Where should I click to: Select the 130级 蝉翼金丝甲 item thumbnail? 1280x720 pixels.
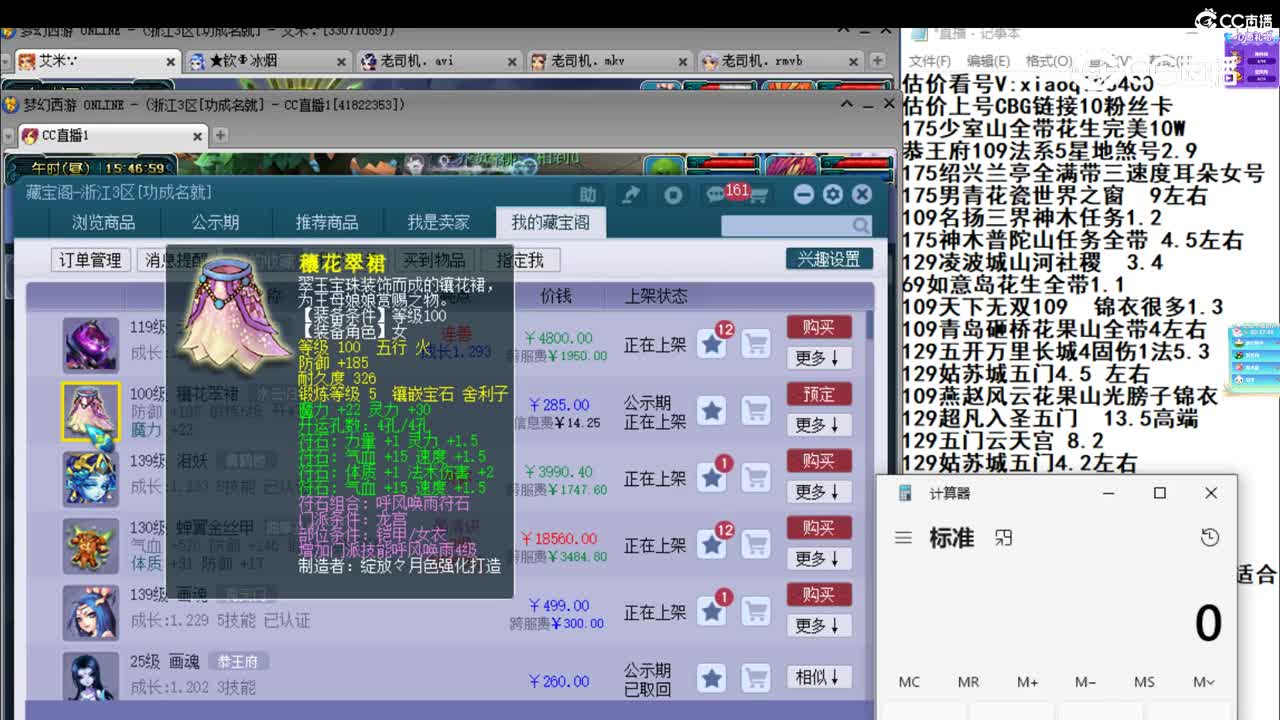click(91, 545)
